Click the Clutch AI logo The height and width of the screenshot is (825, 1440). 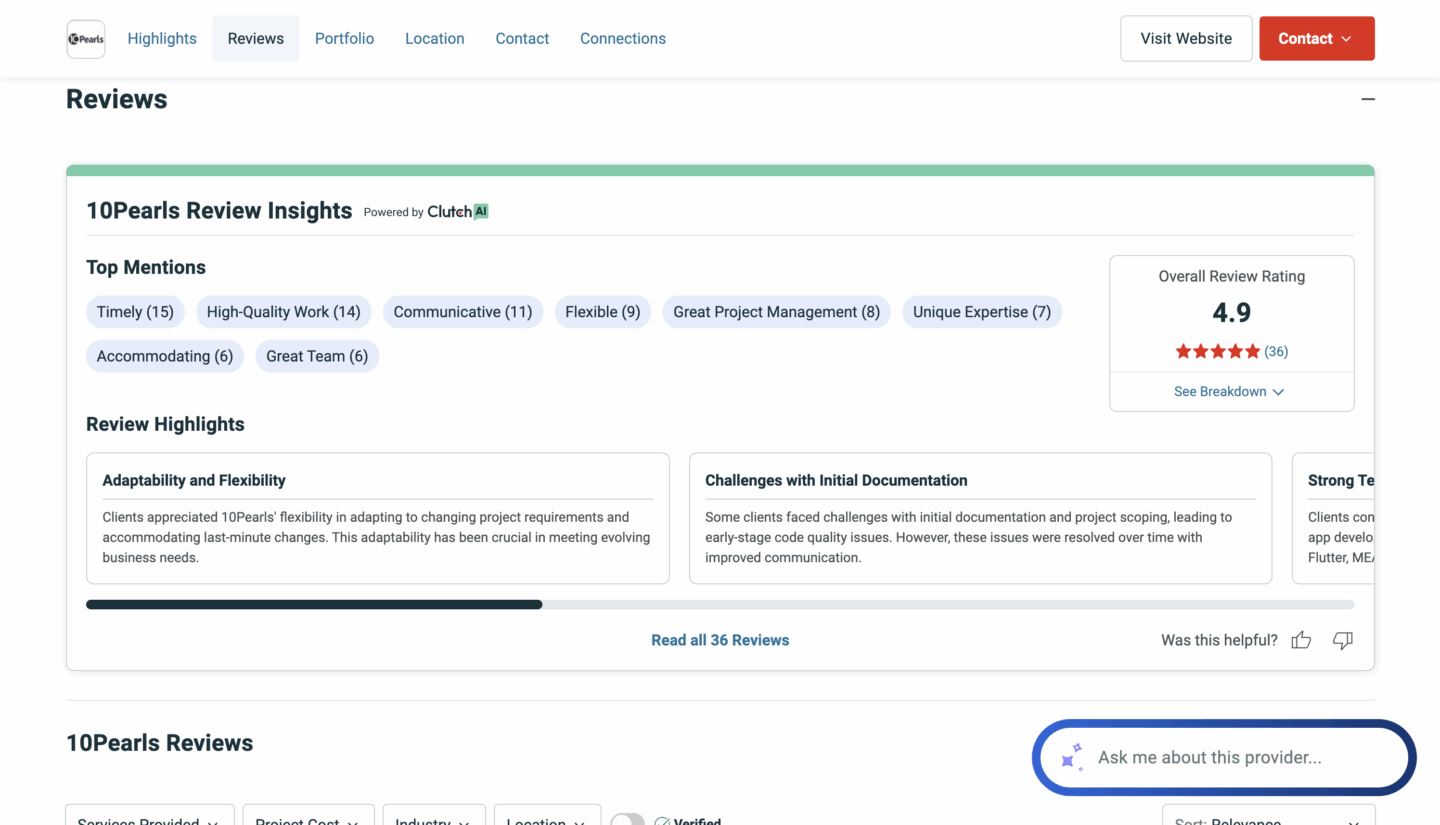(x=458, y=211)
